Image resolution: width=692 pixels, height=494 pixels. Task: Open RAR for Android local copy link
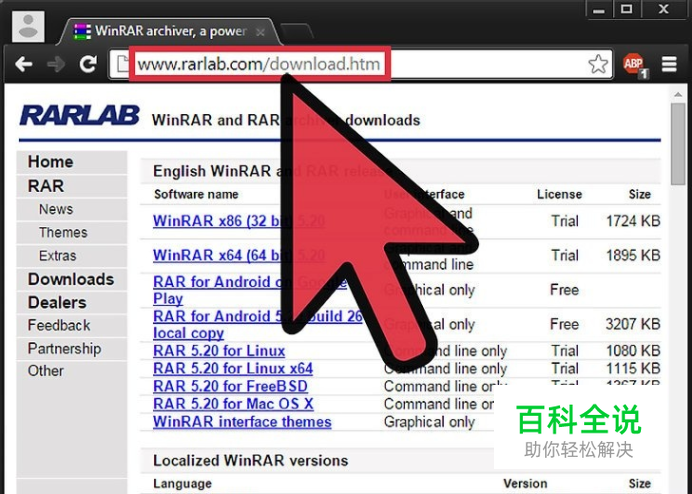258,324
